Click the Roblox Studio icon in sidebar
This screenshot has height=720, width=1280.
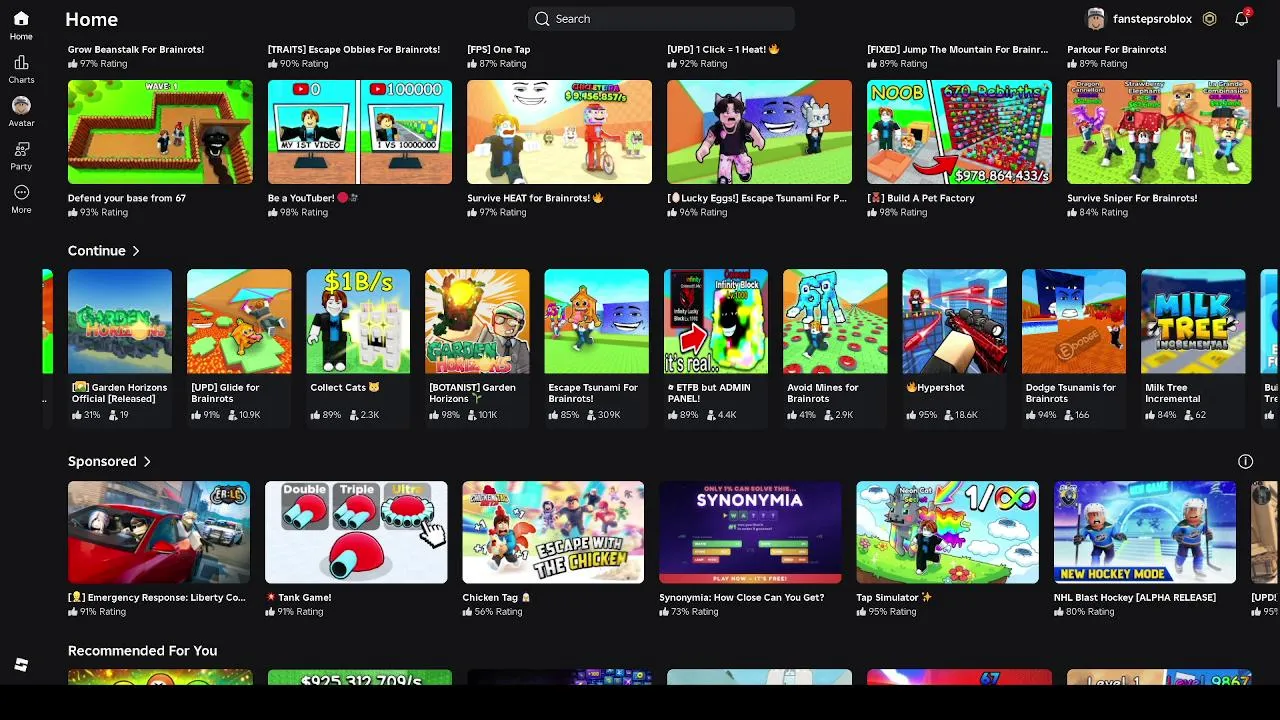pyautogui.click(x=21, y=665)
